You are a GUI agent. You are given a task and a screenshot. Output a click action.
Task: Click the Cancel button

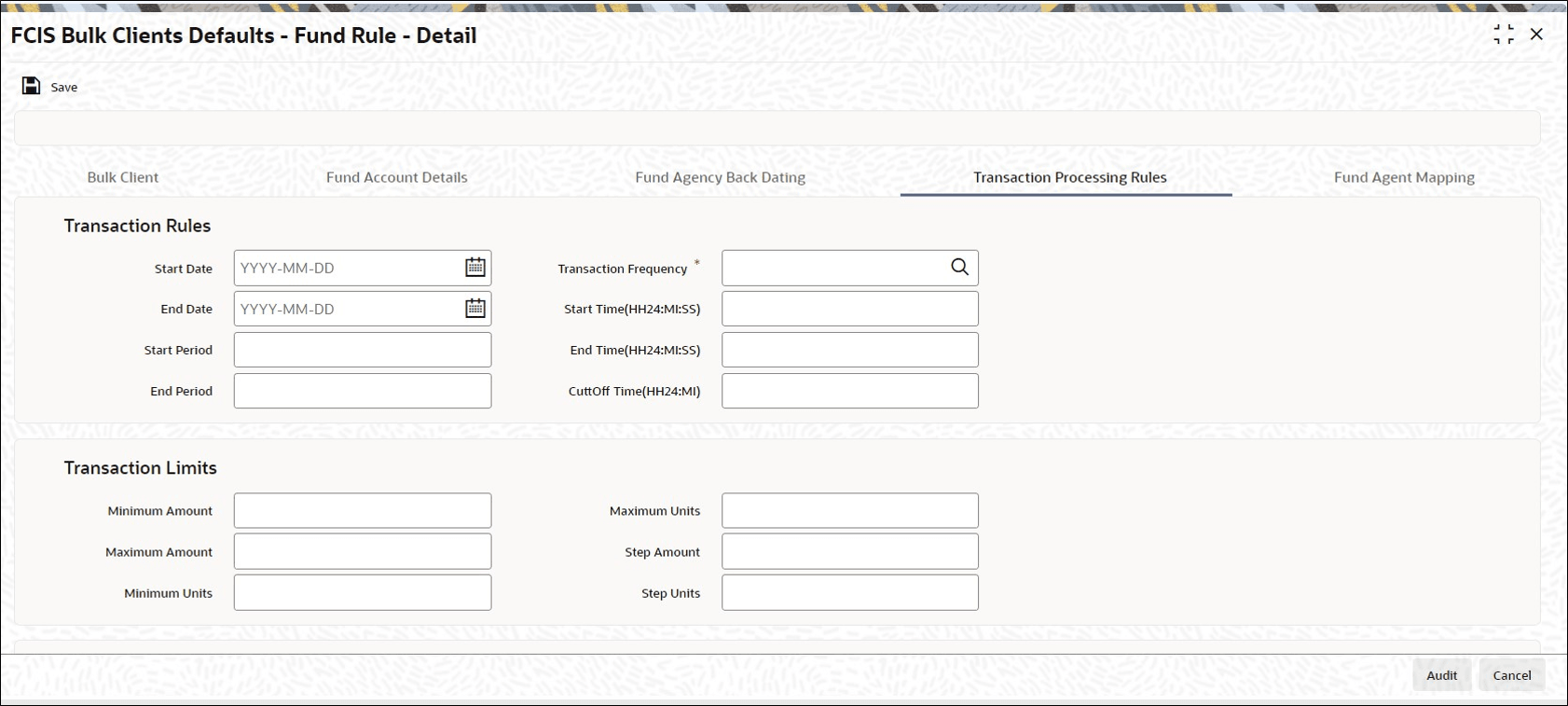1512,675
